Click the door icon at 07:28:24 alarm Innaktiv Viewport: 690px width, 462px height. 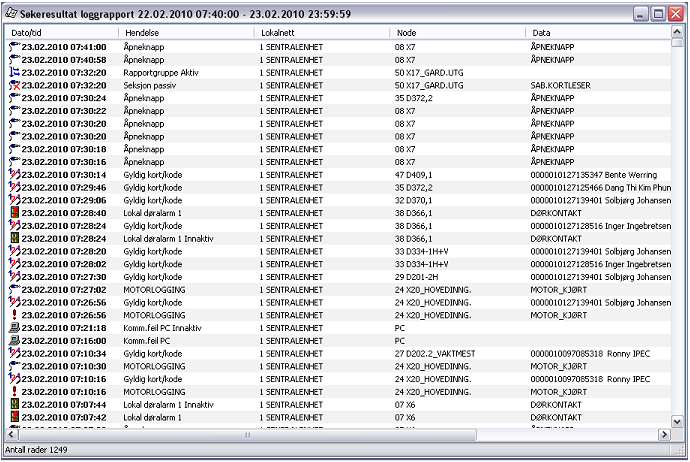(x=14, y=239)
